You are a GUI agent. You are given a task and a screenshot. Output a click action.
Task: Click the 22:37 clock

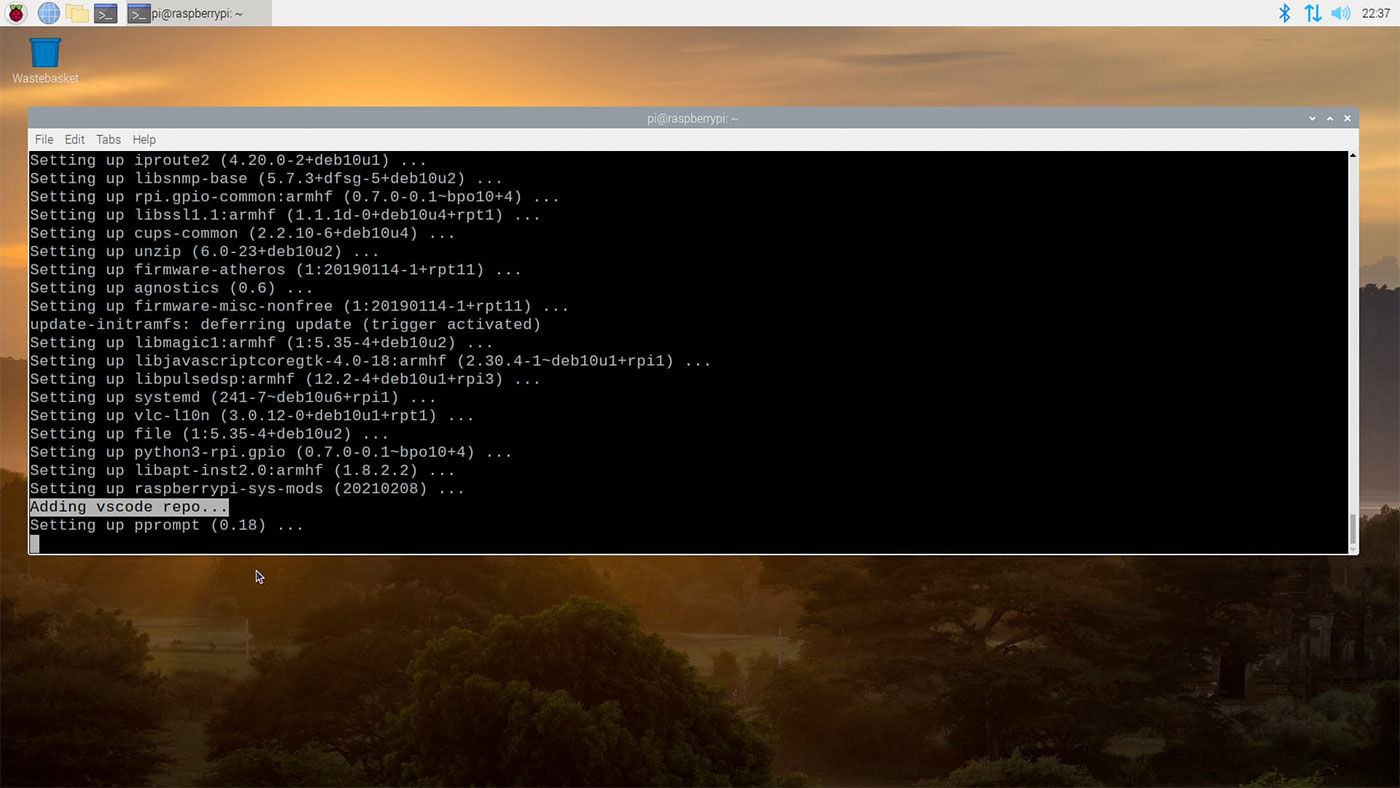1376,13
